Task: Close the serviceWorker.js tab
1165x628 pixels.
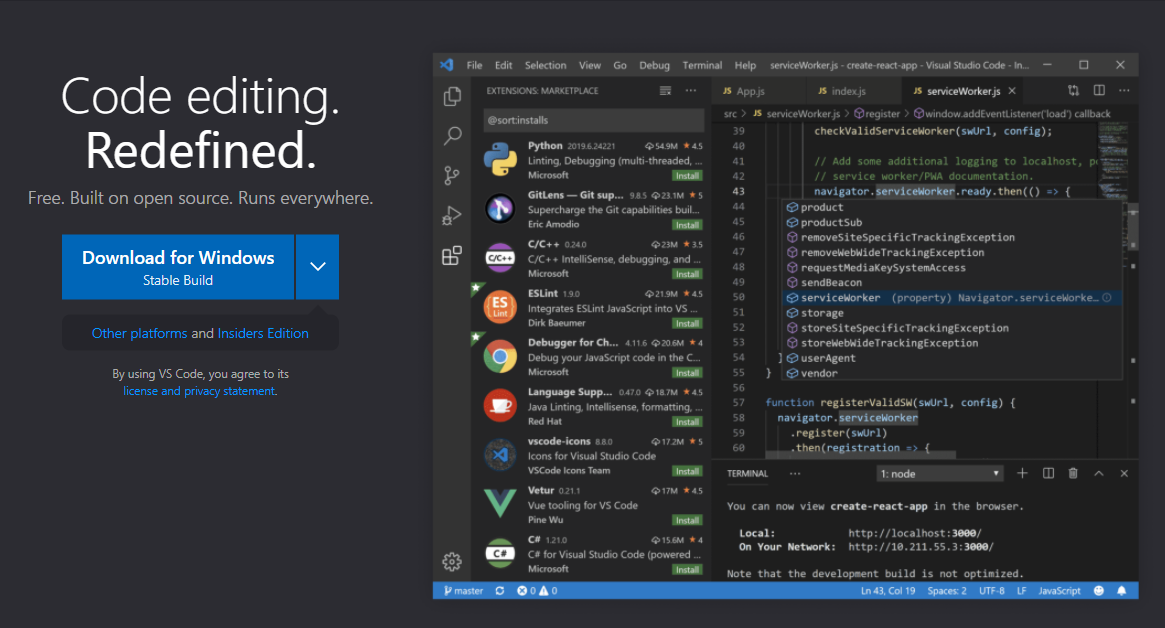Action: tap(1012, 91)
